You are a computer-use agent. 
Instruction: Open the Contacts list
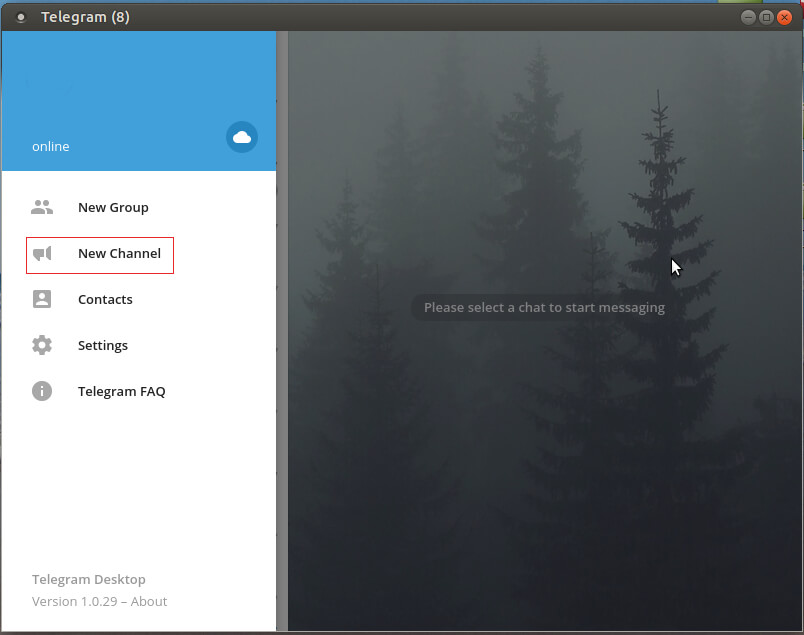tap(105, 299)
